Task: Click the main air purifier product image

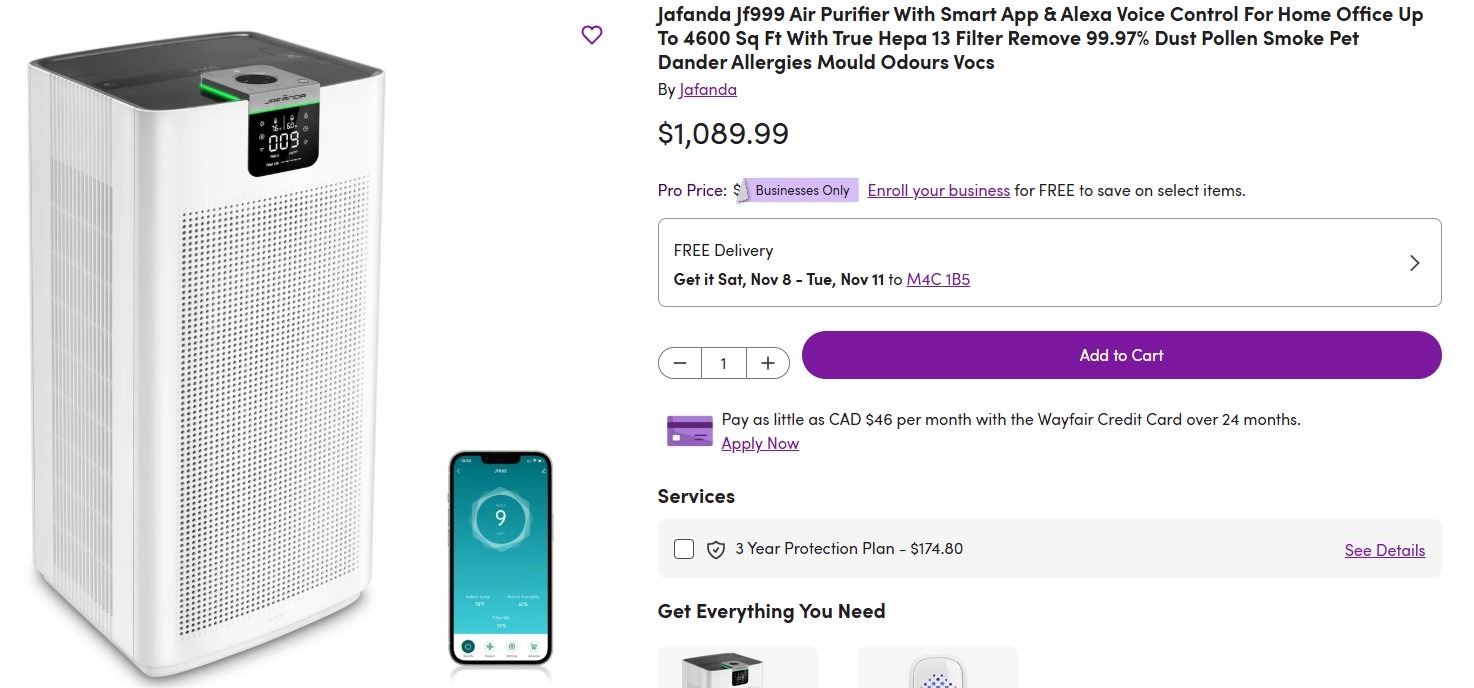Action: tap(210, 400)
